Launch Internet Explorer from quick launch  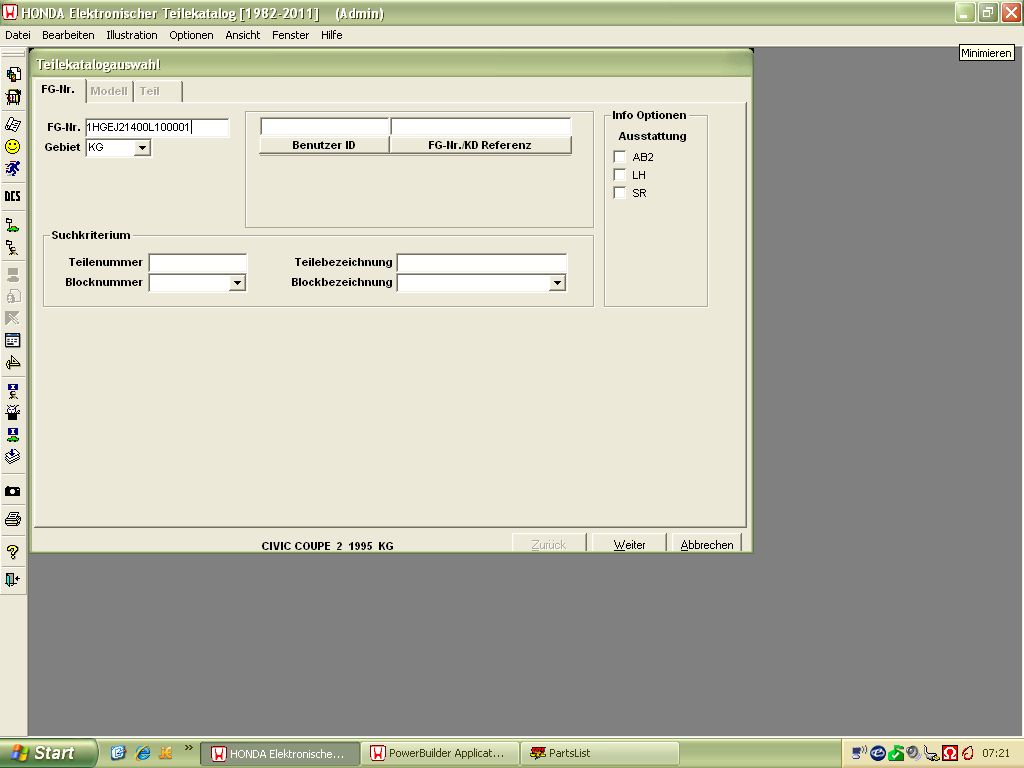click(x=142, y=753)
